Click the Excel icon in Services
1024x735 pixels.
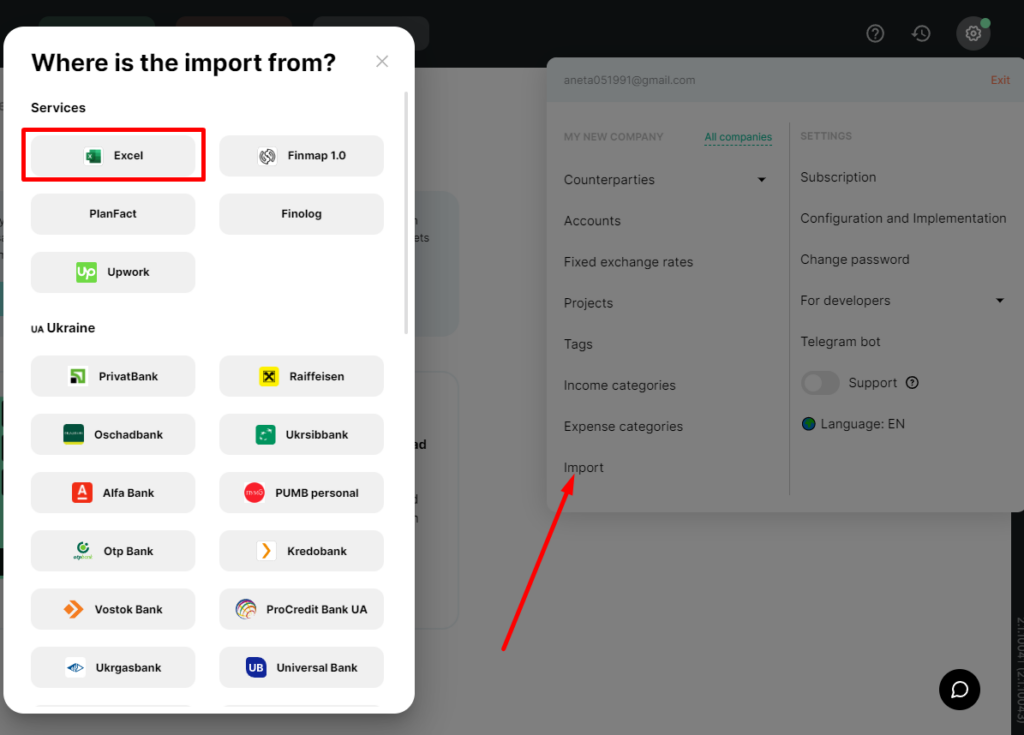pos(93,155)
